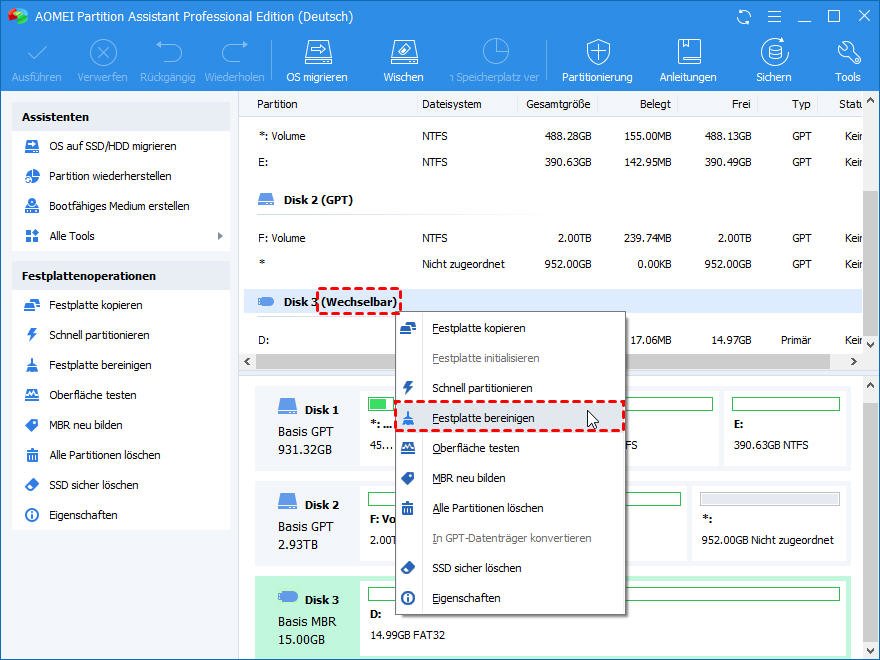This screenshot has height=660, width=880.
Task: Choose SSD sicher löschen in context menu
Action: click(x=510, y=568)
